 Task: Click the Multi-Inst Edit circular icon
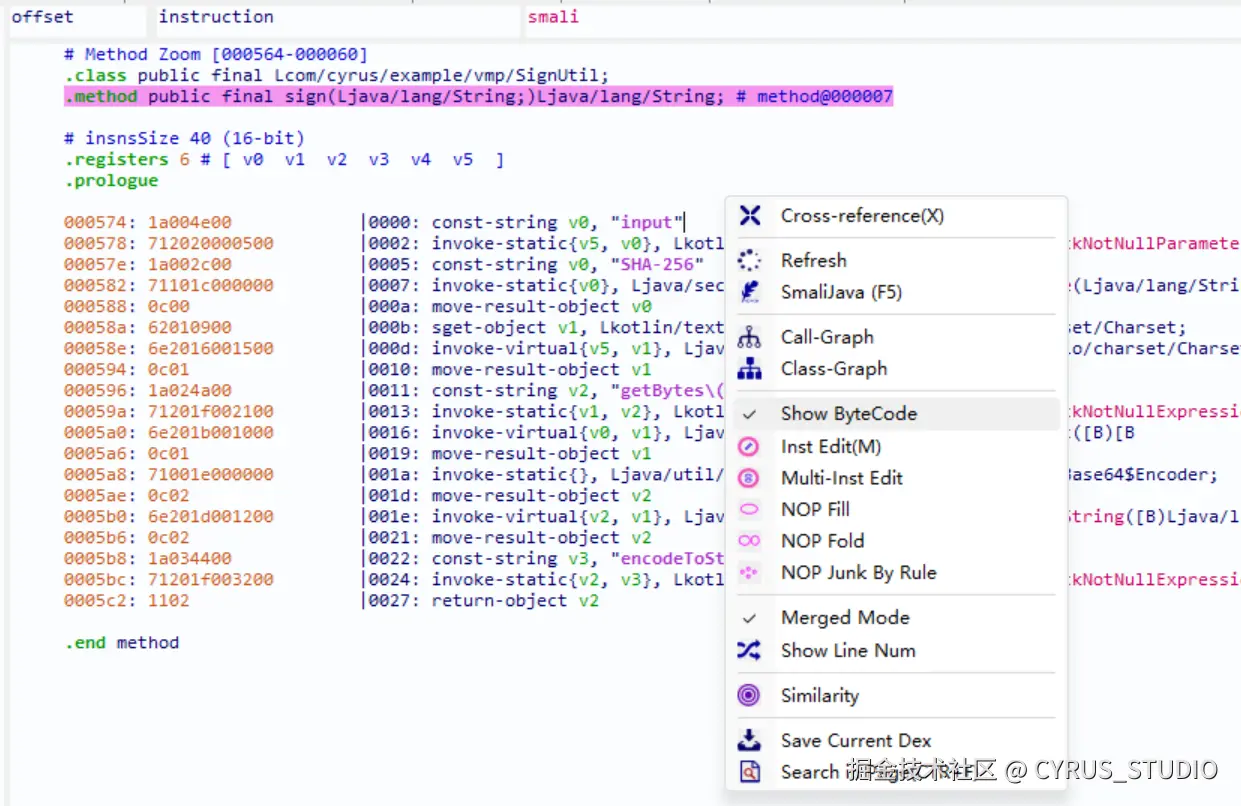coord(749,478)
